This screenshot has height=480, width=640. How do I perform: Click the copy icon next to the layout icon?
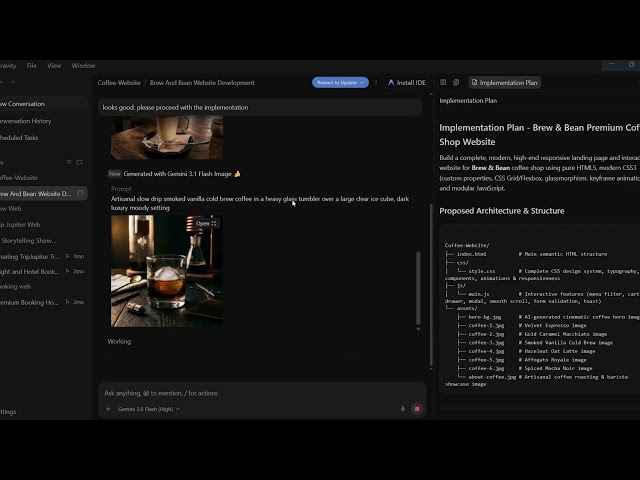pos(456,82)
